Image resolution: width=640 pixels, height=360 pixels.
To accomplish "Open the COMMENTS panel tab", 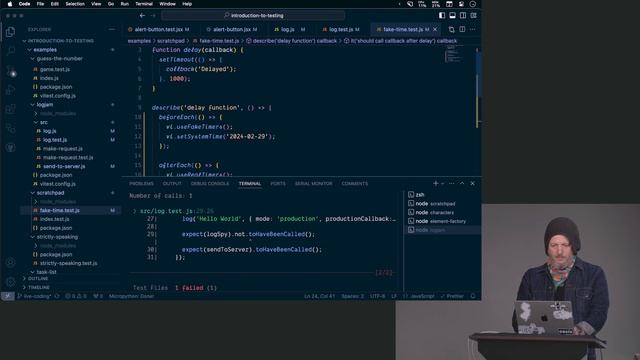I will tap(355, 184).
